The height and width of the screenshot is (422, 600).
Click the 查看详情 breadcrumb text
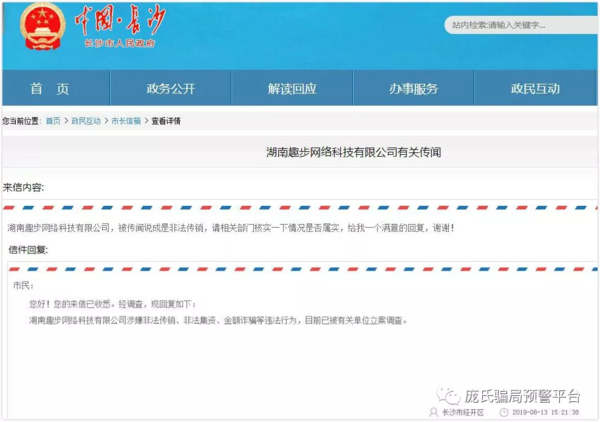[166, 121]
